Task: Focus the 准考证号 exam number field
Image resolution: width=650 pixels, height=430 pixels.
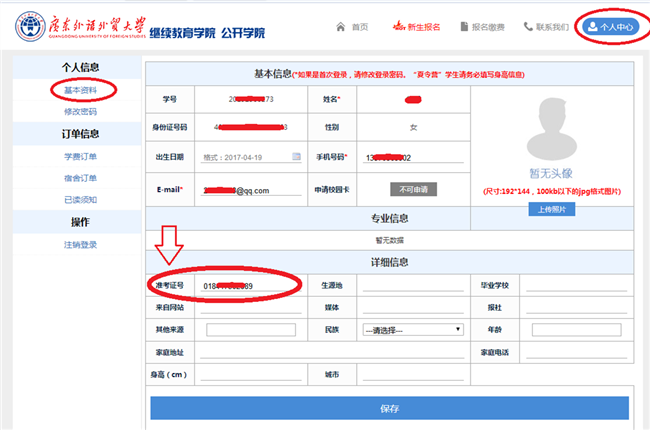Action: (248, 286)
